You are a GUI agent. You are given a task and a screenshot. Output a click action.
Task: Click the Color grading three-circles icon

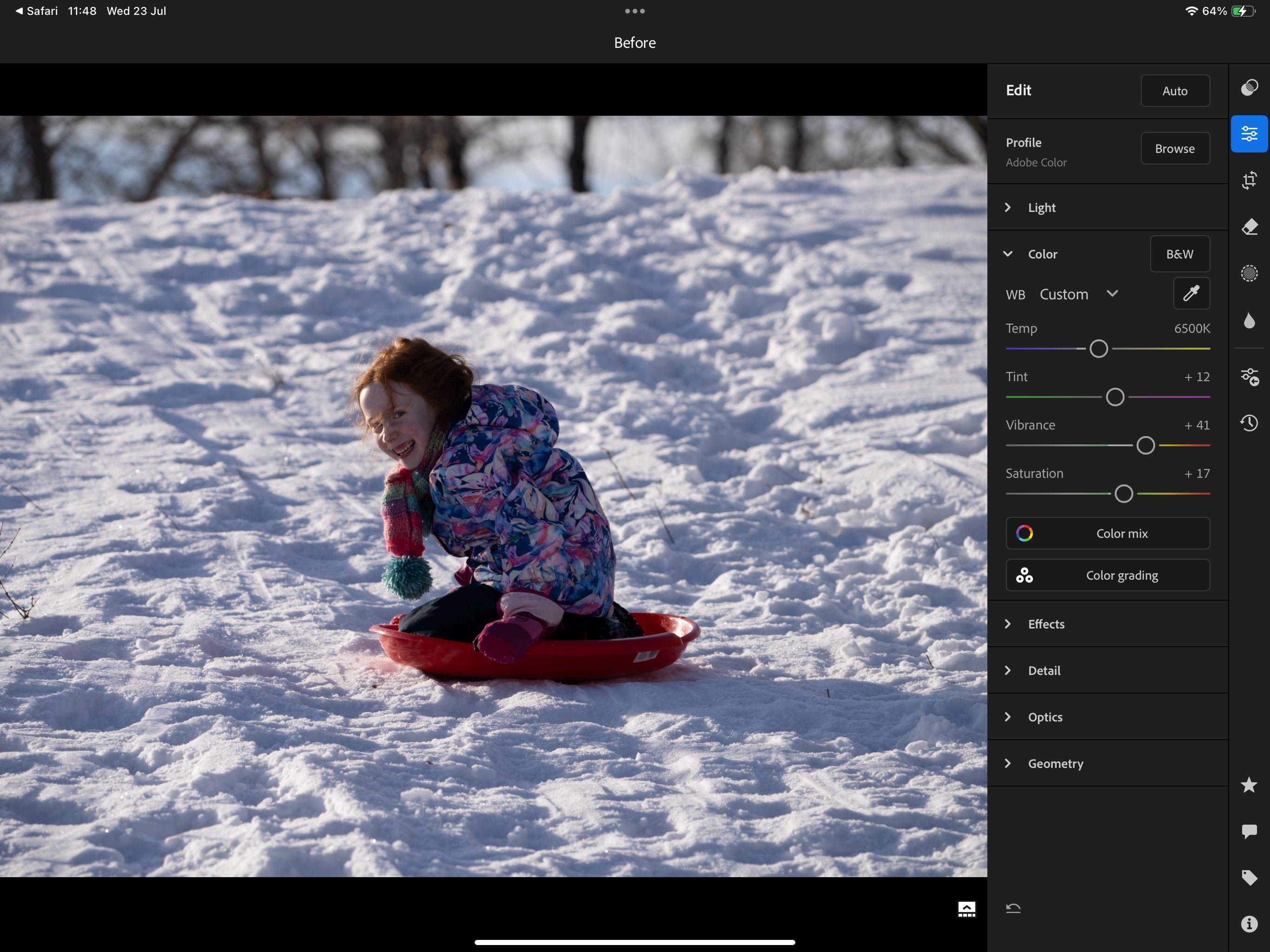[1024, 575]
